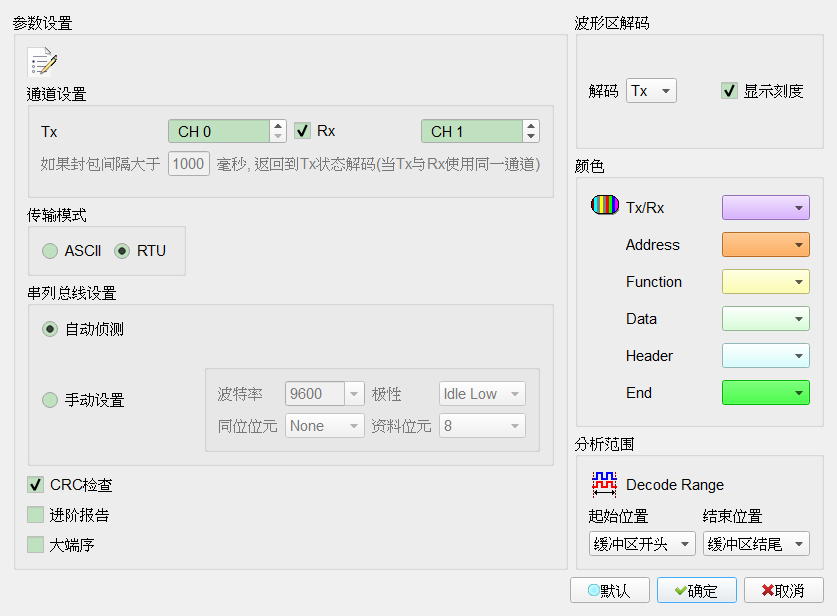Open the 资料位元 8 dropdown

point(482,426)
